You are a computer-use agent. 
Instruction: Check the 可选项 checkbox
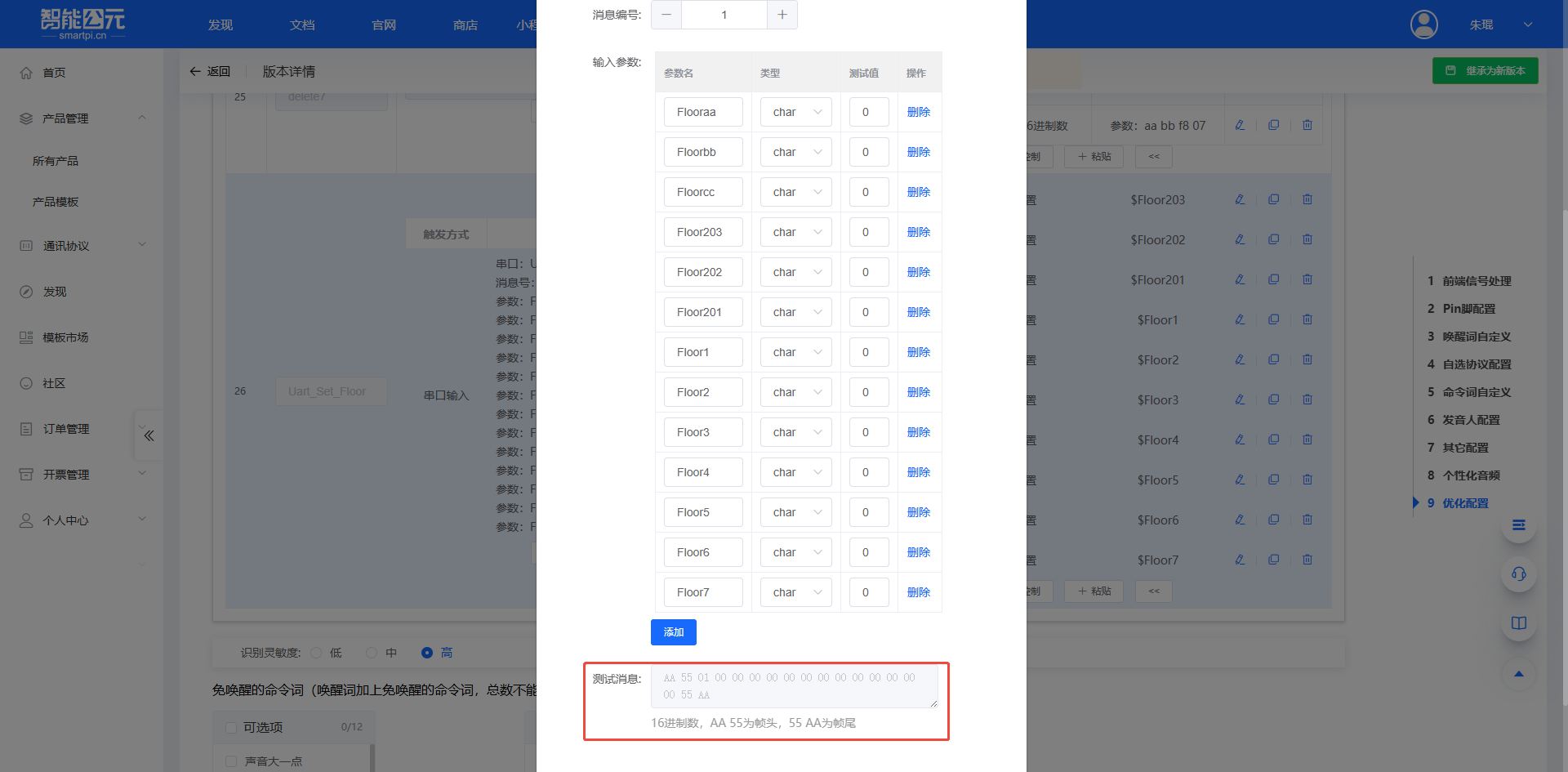(x=231, y=726)
